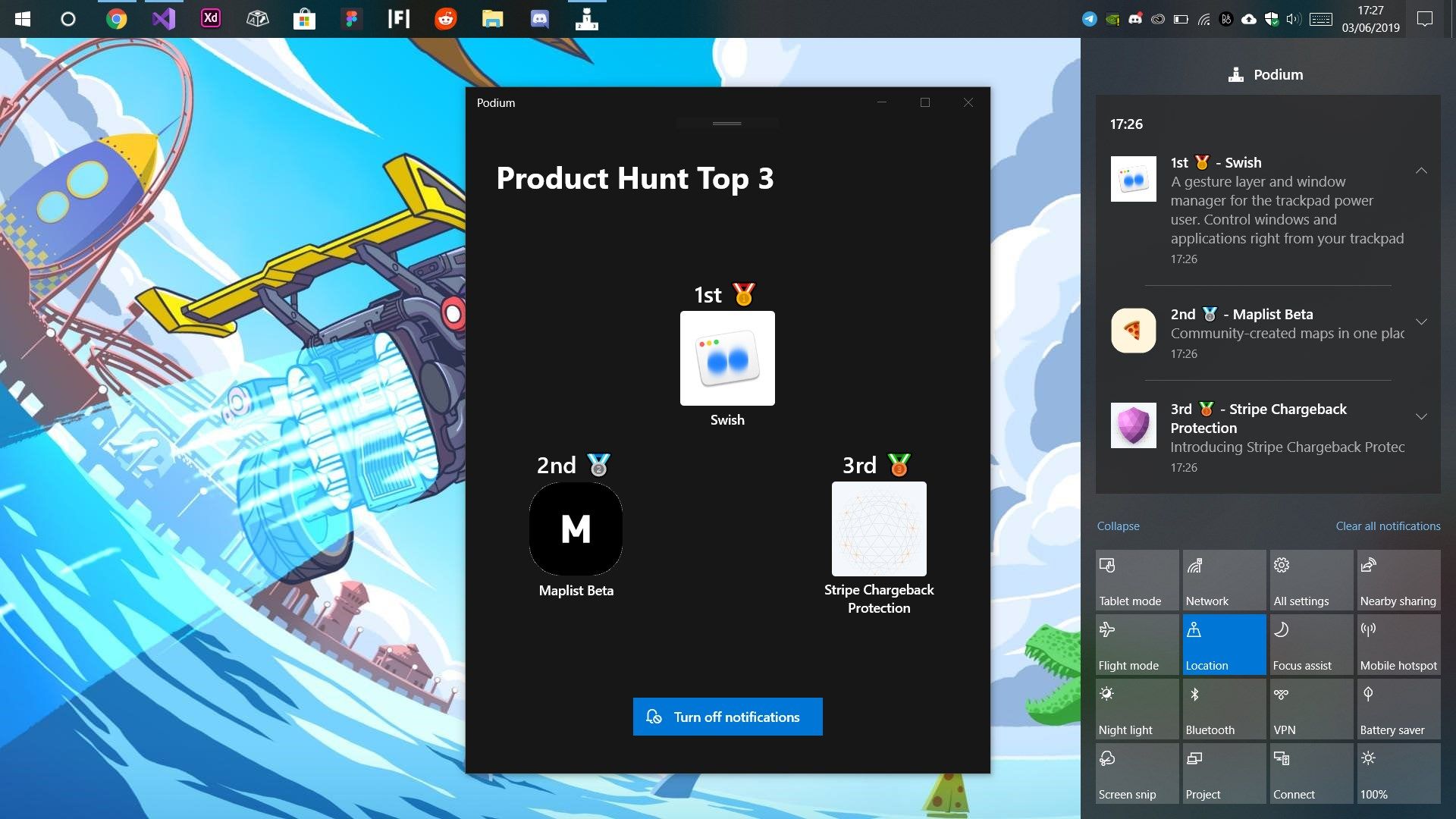Click Nearby sharing quick action tile
Viewport: 1456px width, 819px height.
click(1398, 580)
